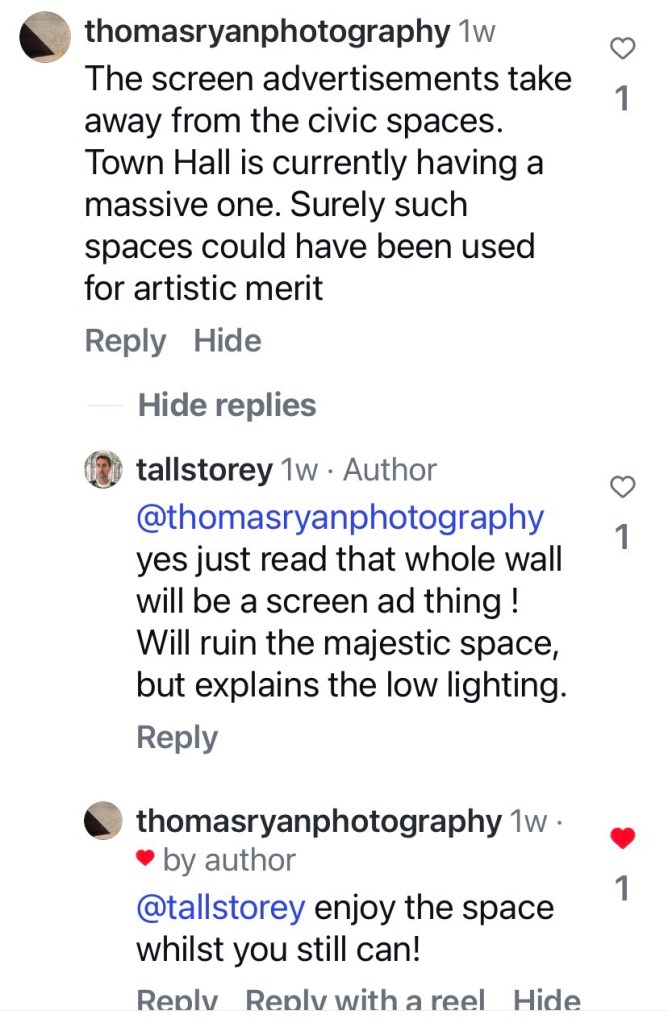Choose Reply with a reel
Image resolution: width=668 pixels, height=1023 pixels.
(365, 1001)
